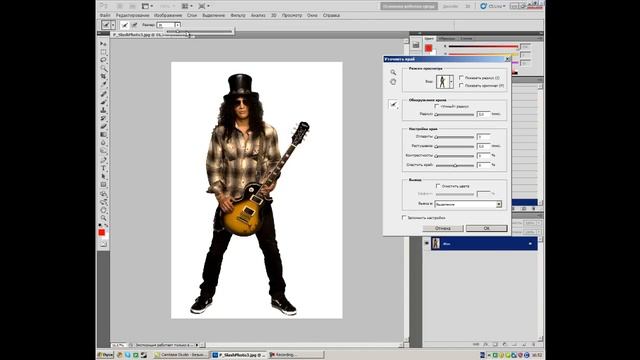Open the Справка menu
640x360 pixels.
(x=331, y=15)
